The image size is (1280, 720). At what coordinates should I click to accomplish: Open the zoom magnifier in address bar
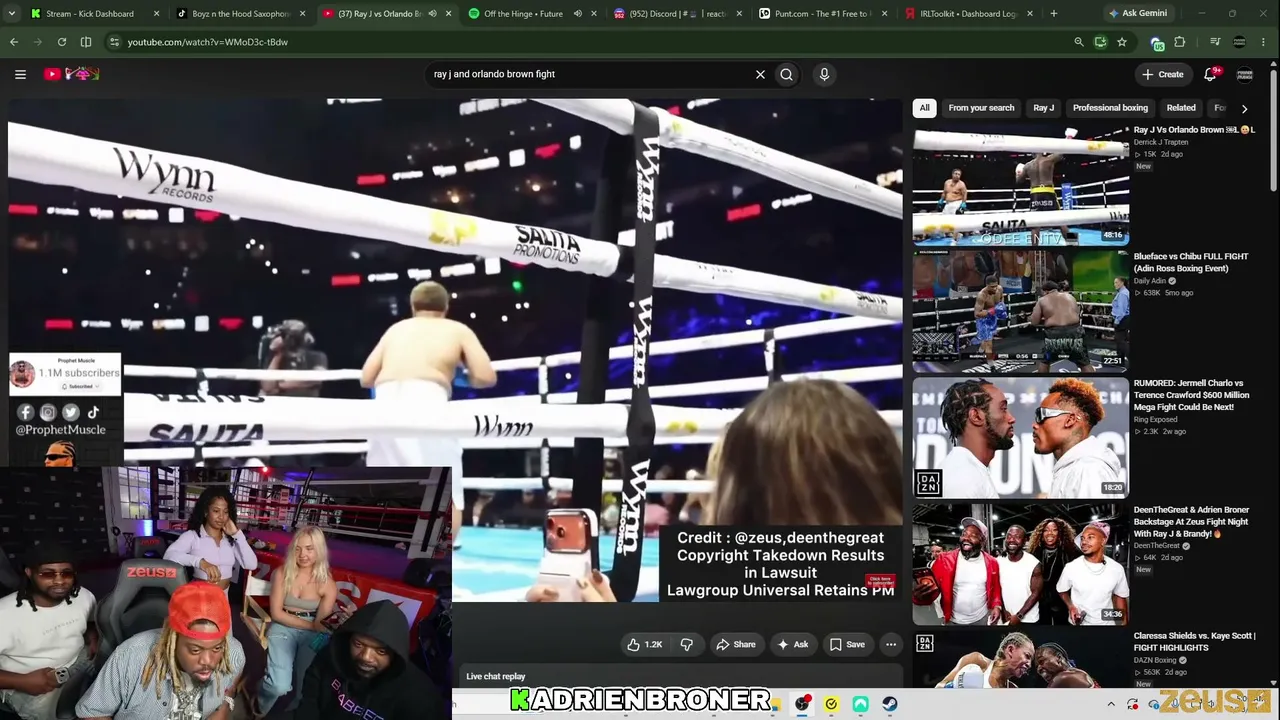click(1078, 42)
